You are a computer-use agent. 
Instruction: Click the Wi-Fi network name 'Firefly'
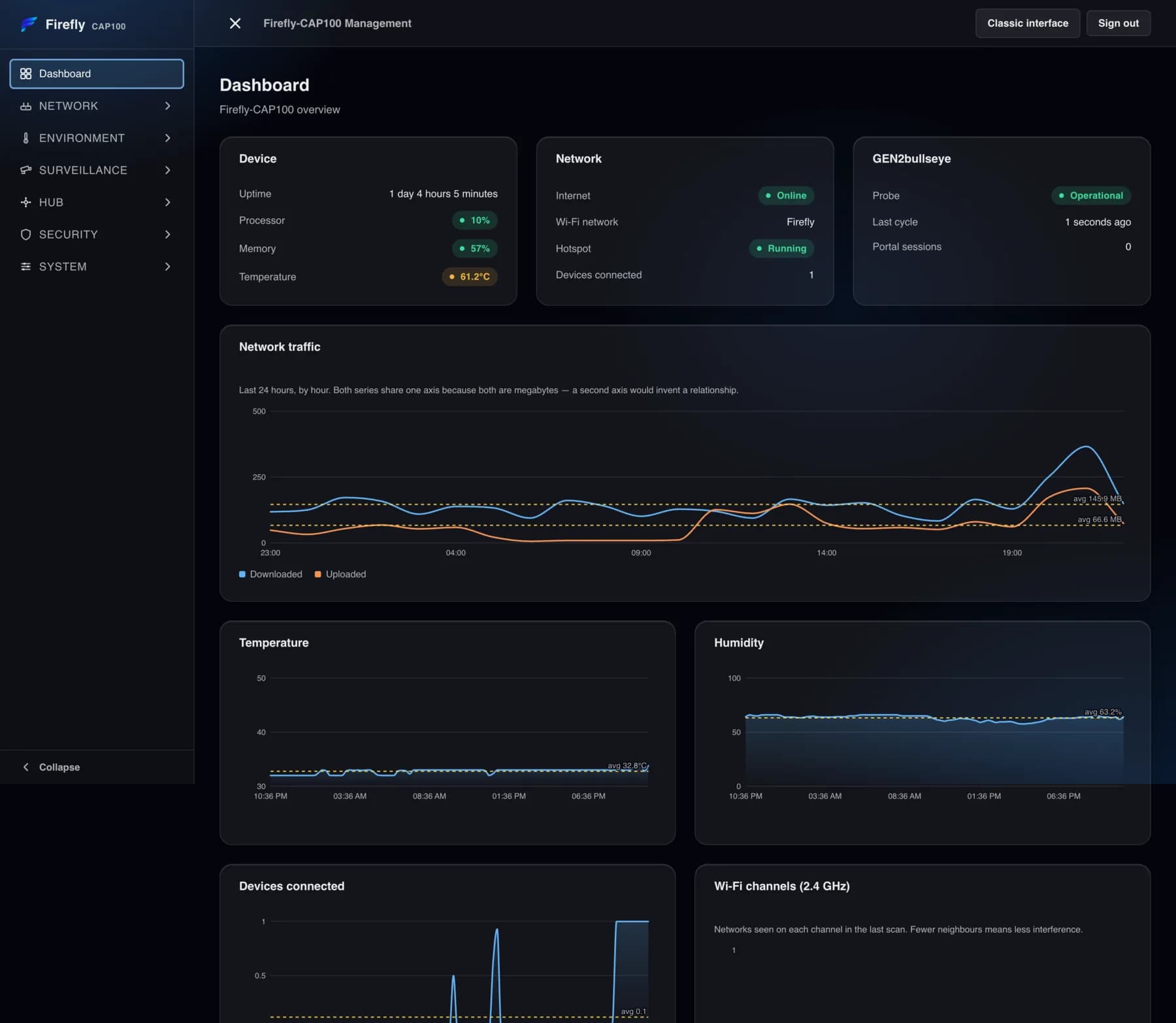click(x=800, y=222)
